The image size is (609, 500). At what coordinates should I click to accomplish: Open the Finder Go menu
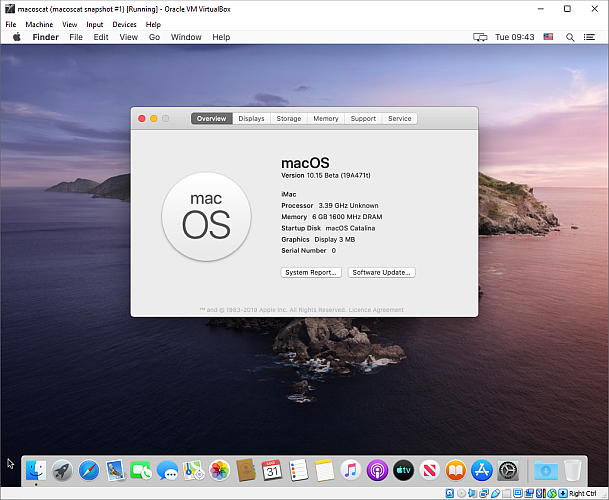pos(154,37)
